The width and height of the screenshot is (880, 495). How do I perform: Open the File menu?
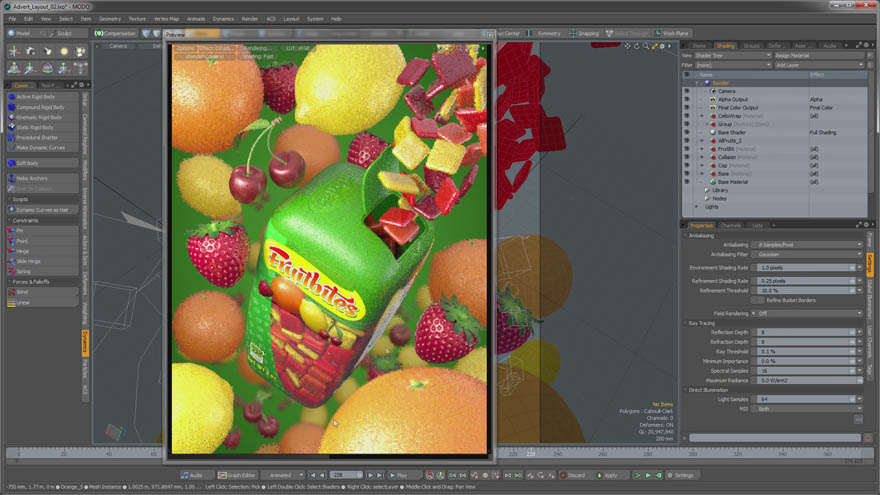(12, 19)
